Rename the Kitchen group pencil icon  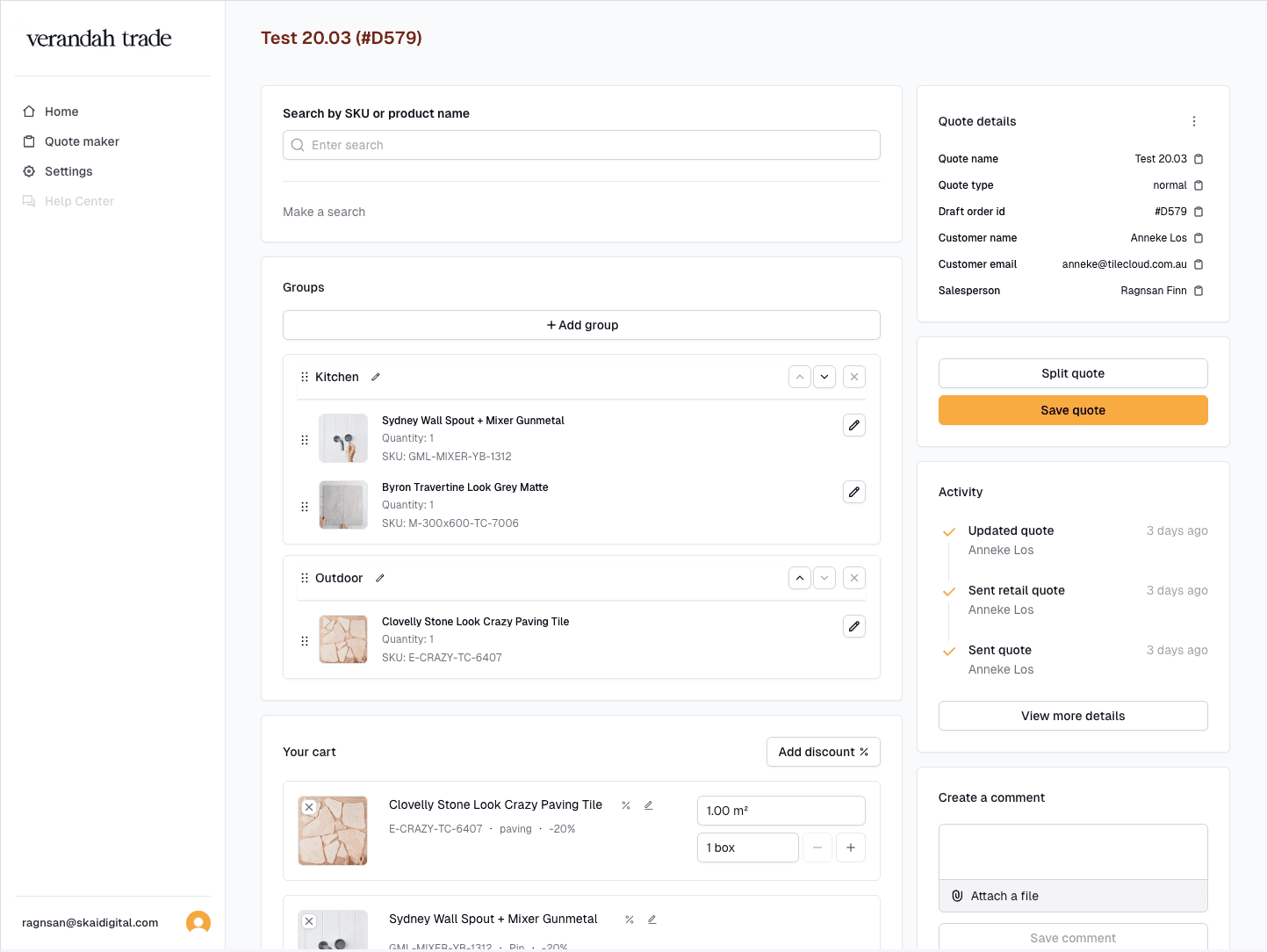(x=376, y=377)
